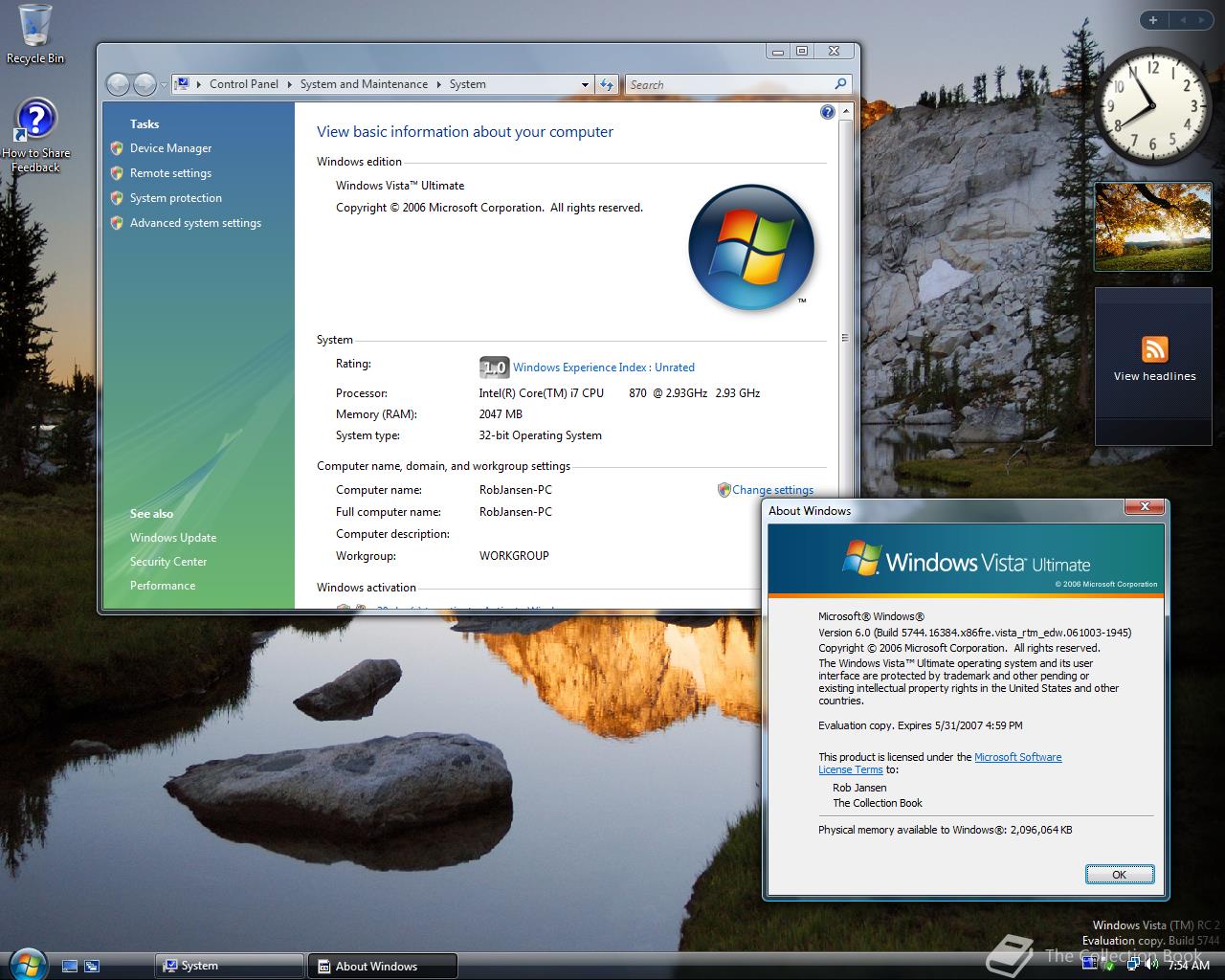The height and width of the screenshot is (980, 1225).
Task: Click Rob Jansen licensee text
Action: 859,788
